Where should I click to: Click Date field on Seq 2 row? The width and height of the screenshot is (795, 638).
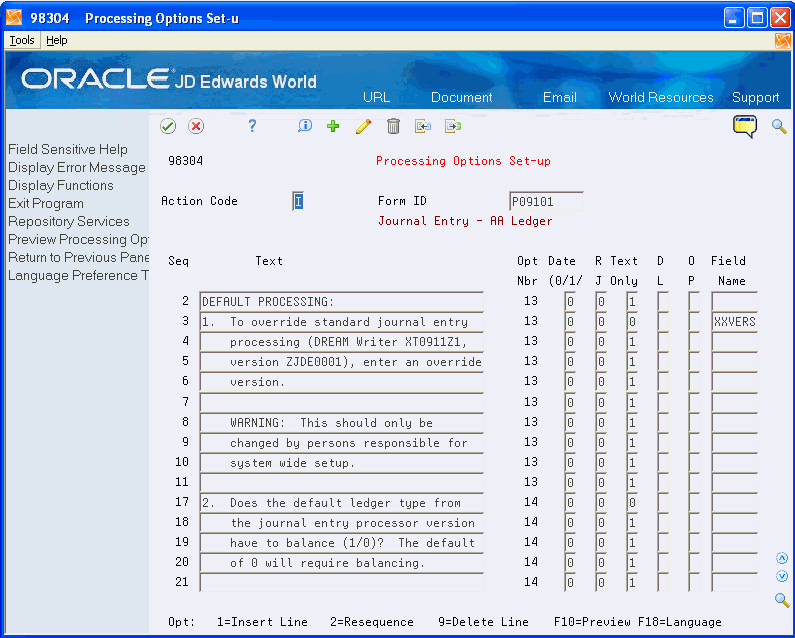click(x=570, y=302)
